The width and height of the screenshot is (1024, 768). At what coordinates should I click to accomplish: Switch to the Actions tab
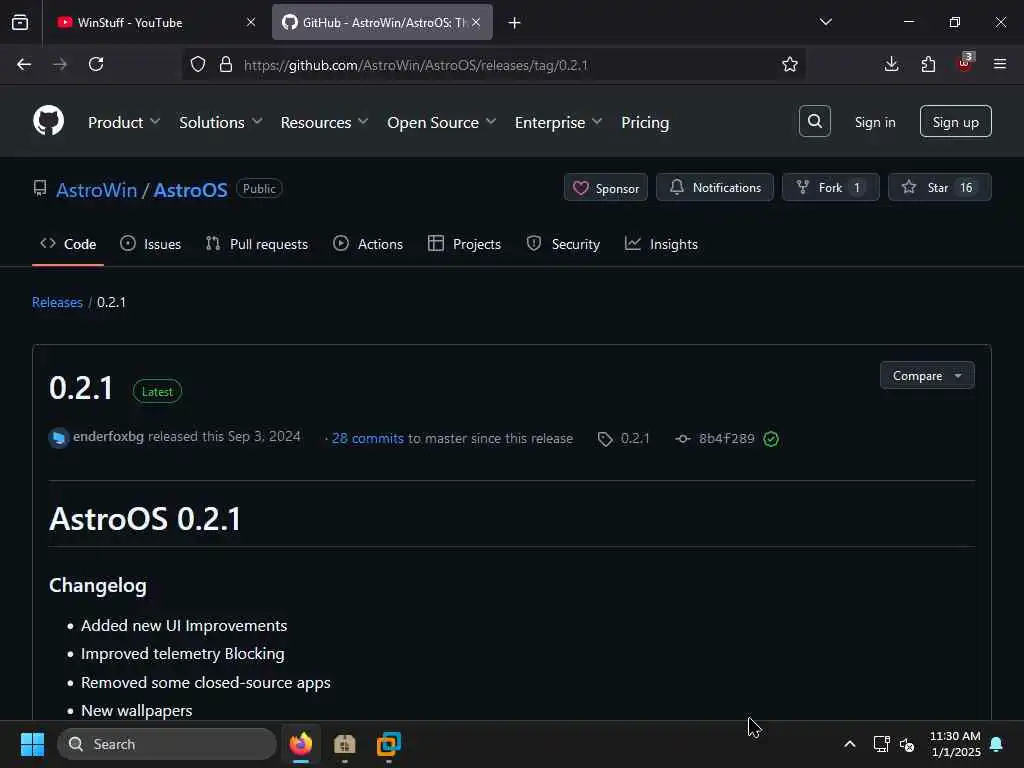pyautogui.click(x=368, y=244)
